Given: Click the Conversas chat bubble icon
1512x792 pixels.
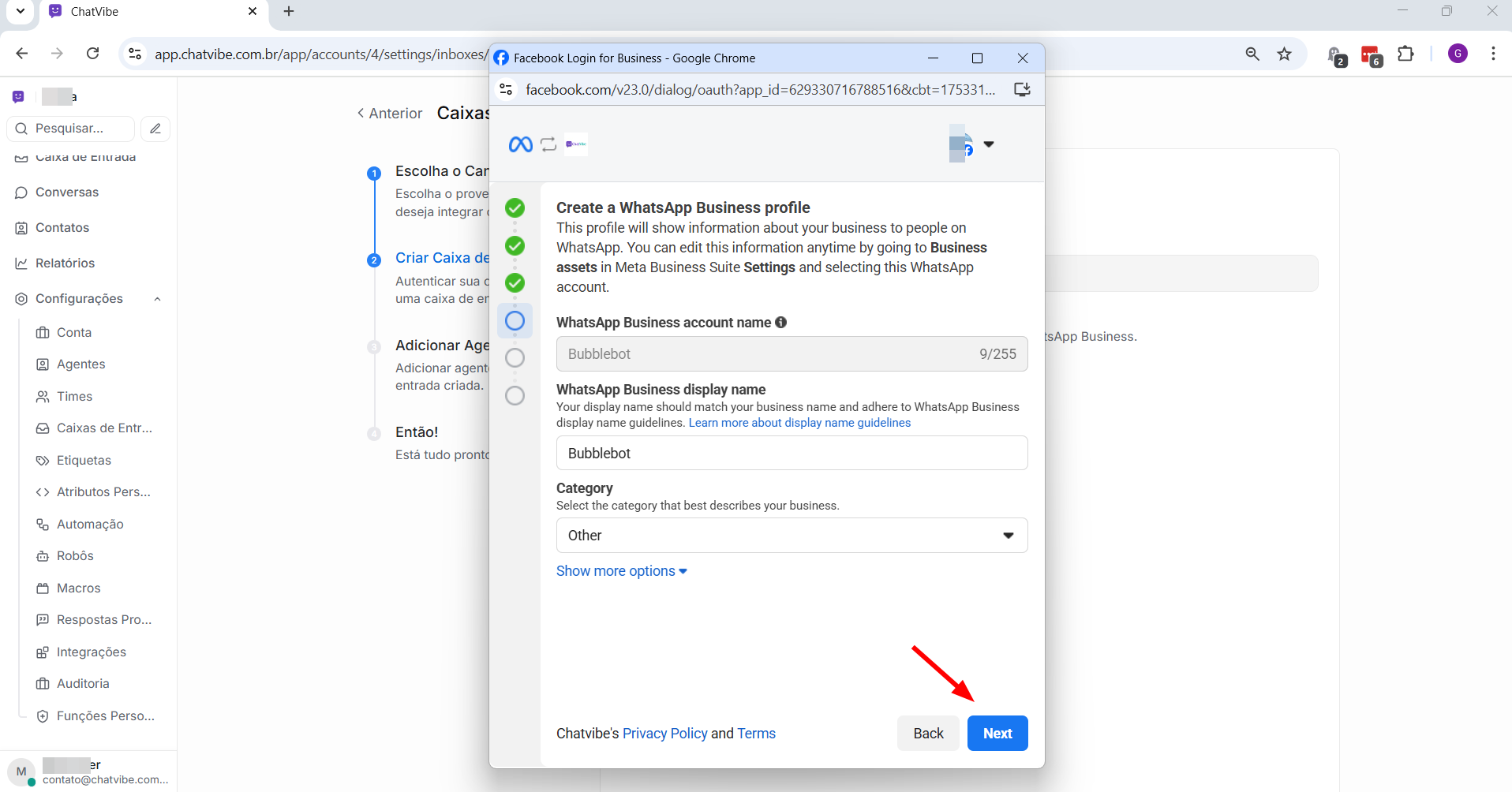Looking at the screenshot, I should tap(21, 192).
